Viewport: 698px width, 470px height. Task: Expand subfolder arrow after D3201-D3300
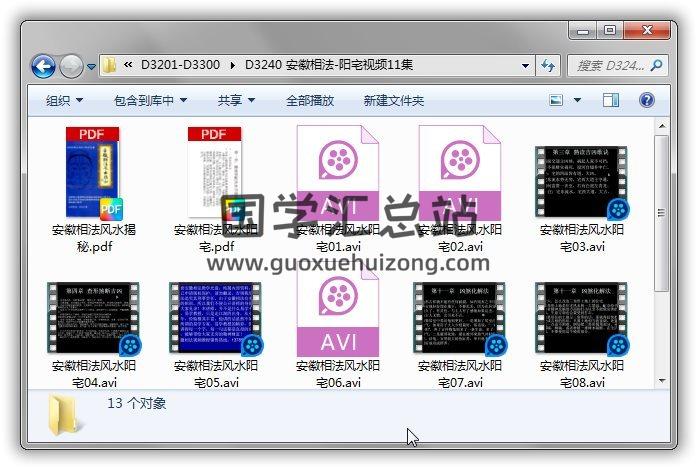[232, 65]
